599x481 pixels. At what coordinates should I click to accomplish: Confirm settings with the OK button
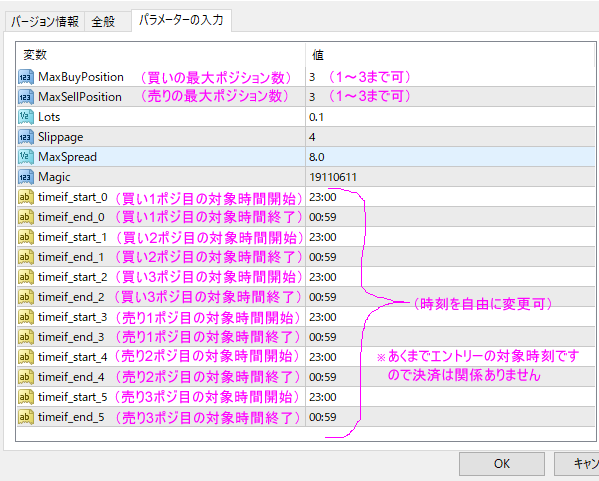pos(502,464)
